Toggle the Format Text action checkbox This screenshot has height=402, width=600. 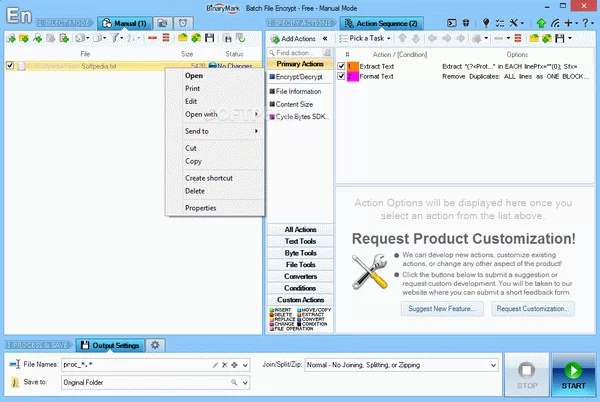[x=341, y=77]
